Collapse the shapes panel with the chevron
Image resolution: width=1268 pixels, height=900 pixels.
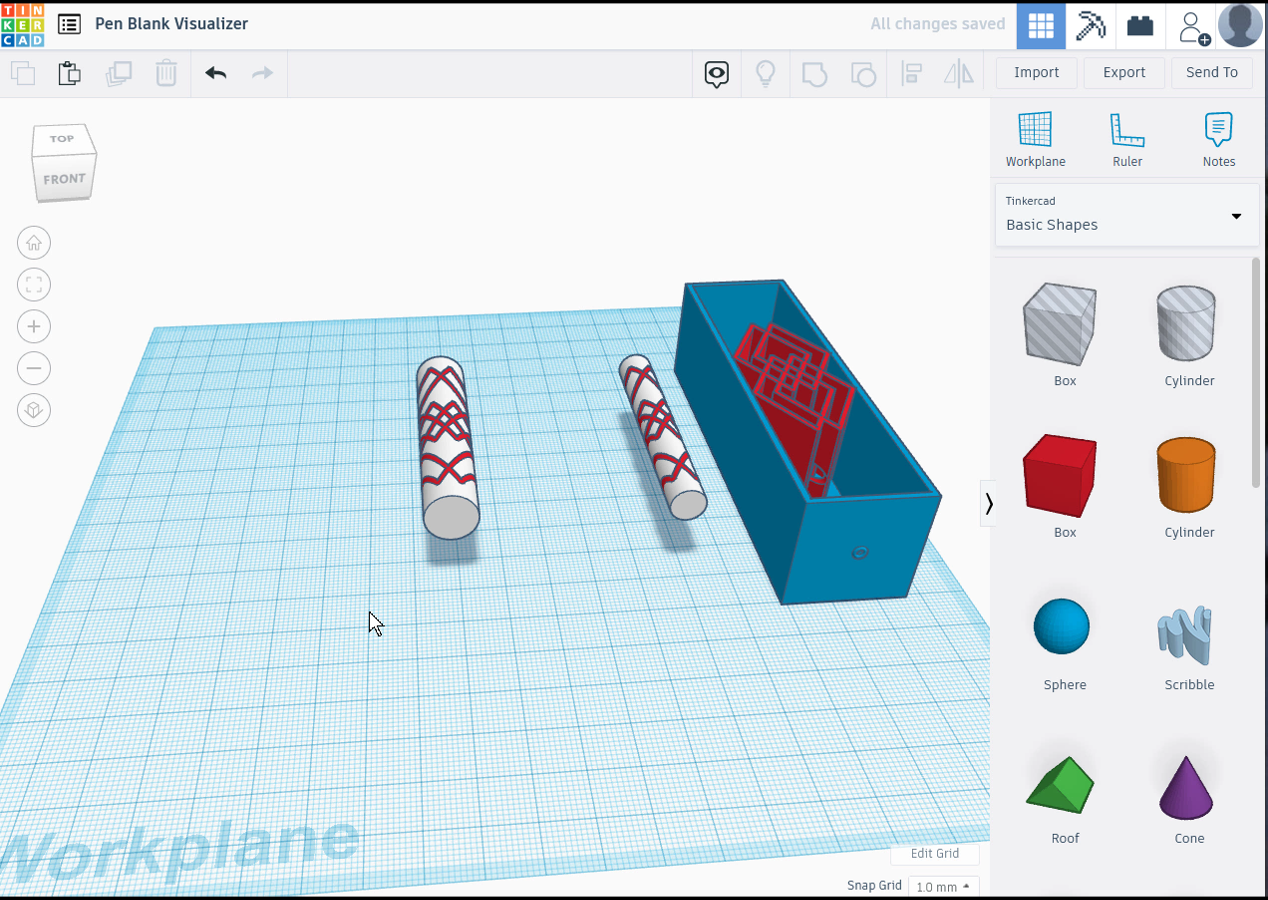point(988,503)
